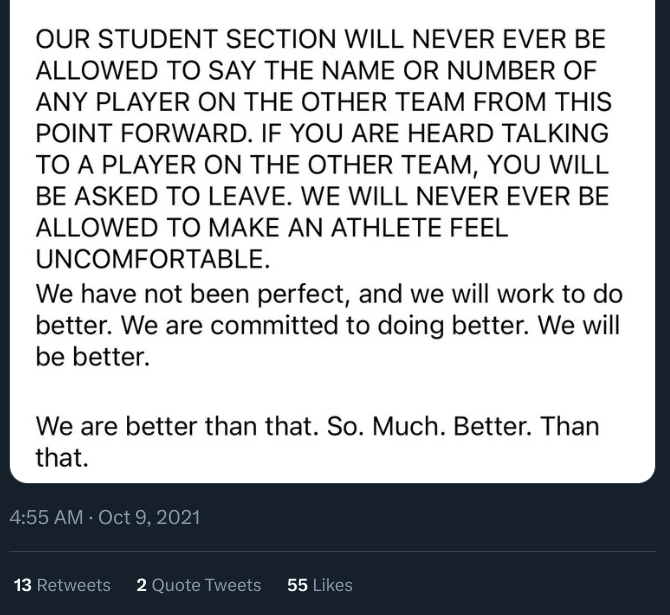The height and width of the screenshot is (615, 670).
Task: View the 13 Retweets list
Action: [x=62, y=585]
